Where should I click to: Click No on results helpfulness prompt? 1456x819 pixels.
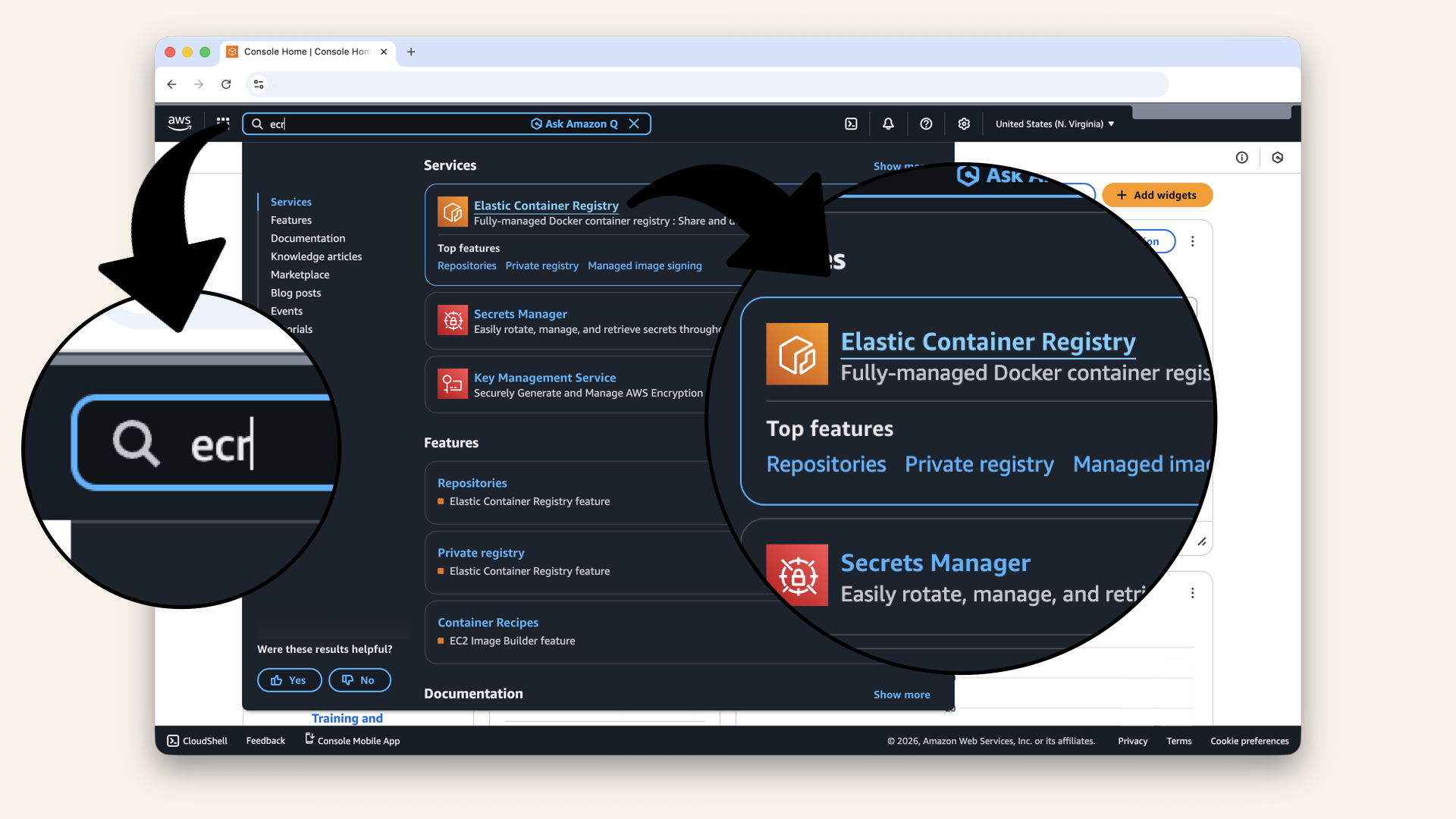click(359, 679)
